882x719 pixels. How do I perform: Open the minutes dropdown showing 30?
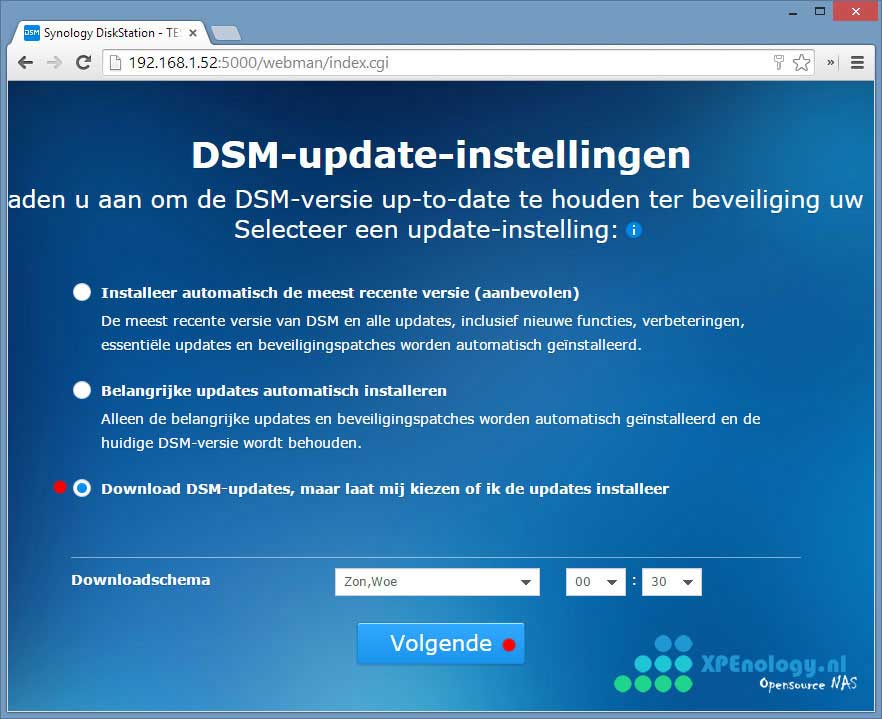(671, 581)
